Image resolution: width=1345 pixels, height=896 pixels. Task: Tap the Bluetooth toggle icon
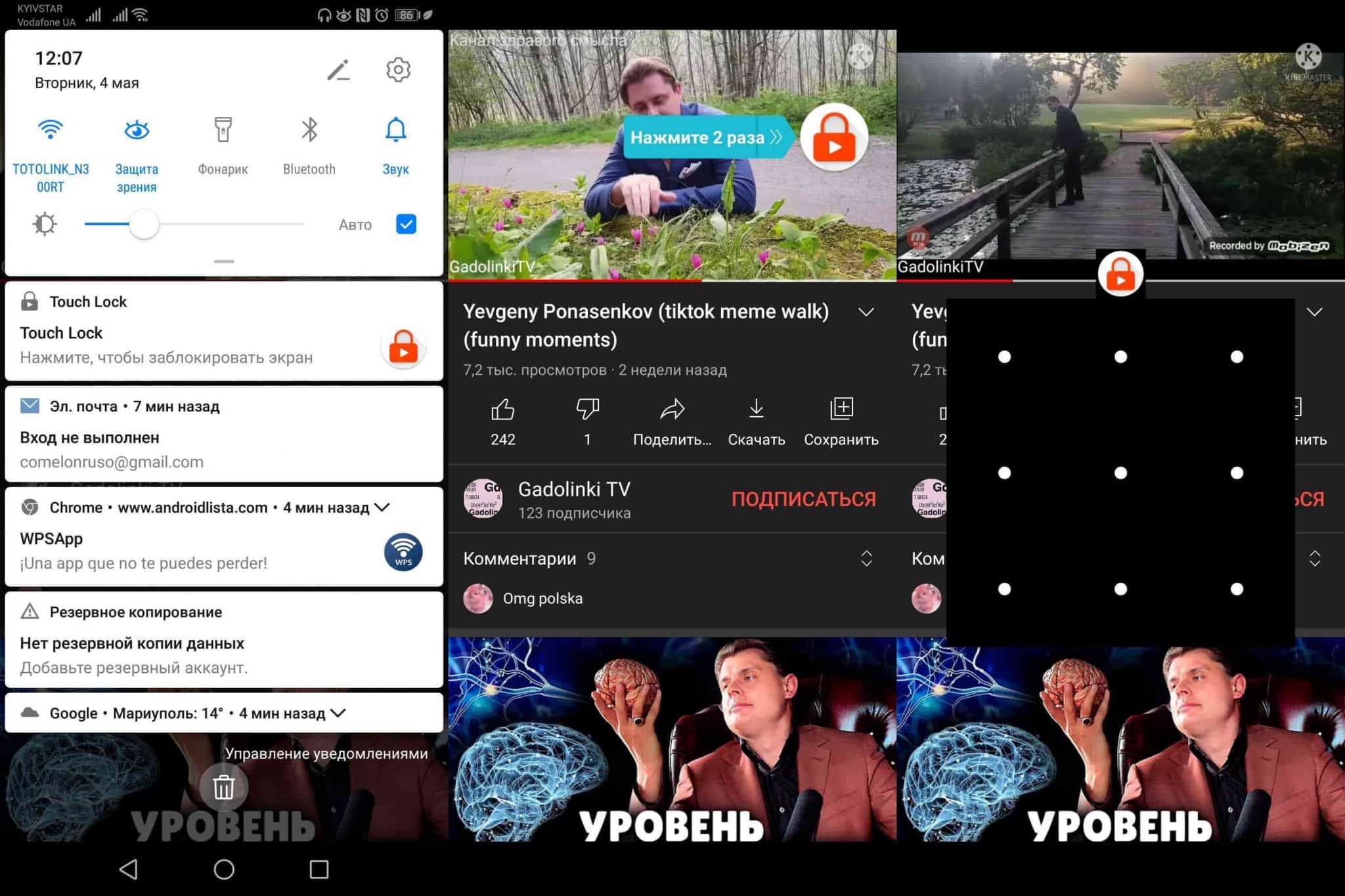tap(308, 133)
